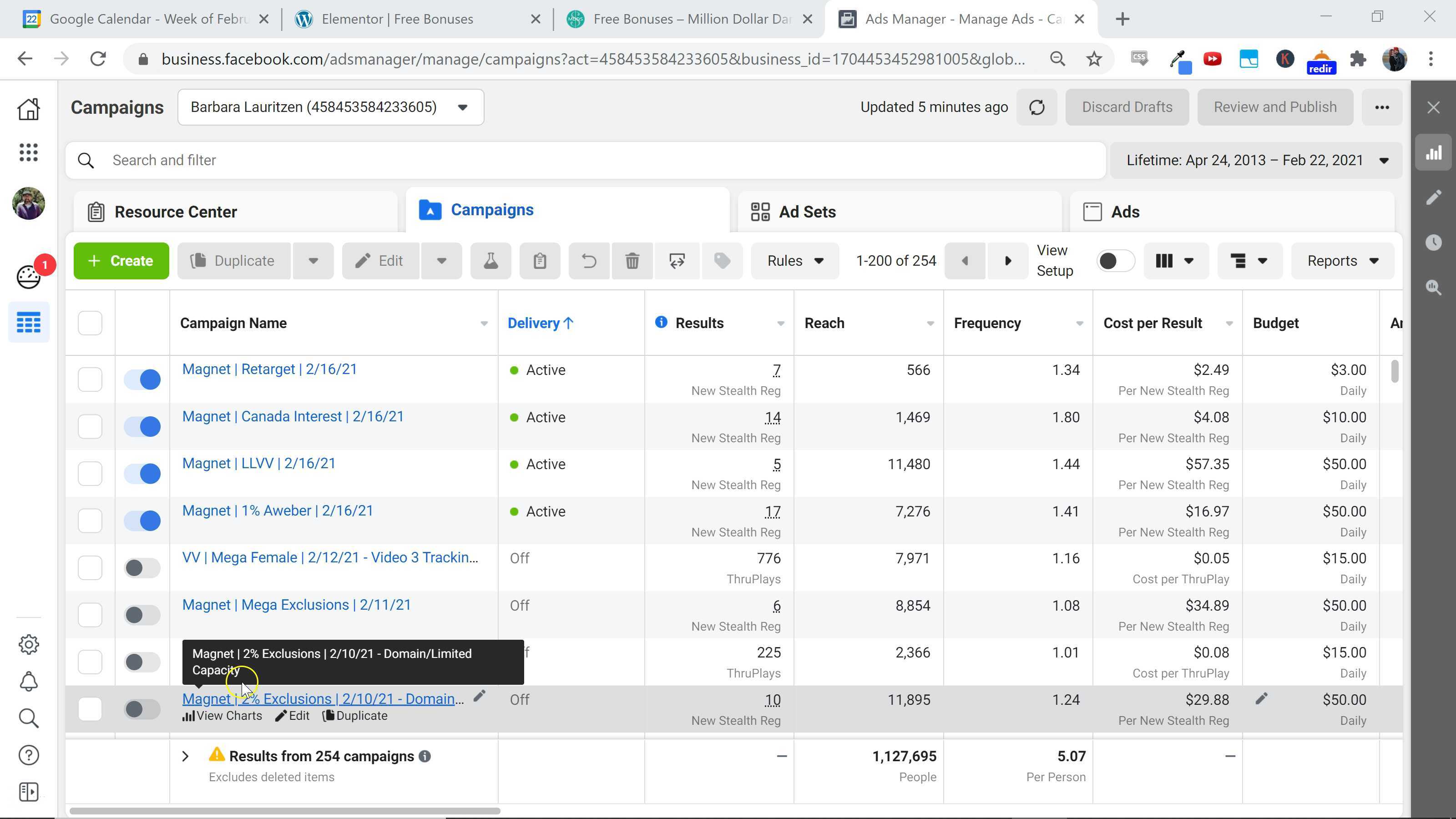Check the Magnet LLVV campaign checkbox
This screenshot has width=1456, height=819.
pos(90,473)
